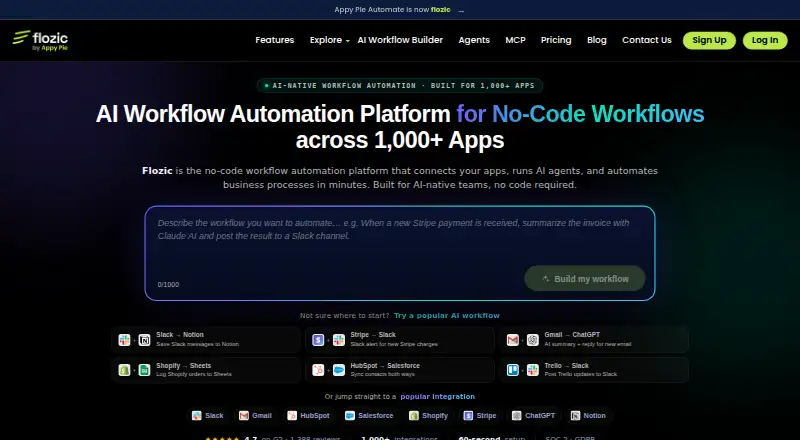Select the Slack integration chip

point(208,415)
